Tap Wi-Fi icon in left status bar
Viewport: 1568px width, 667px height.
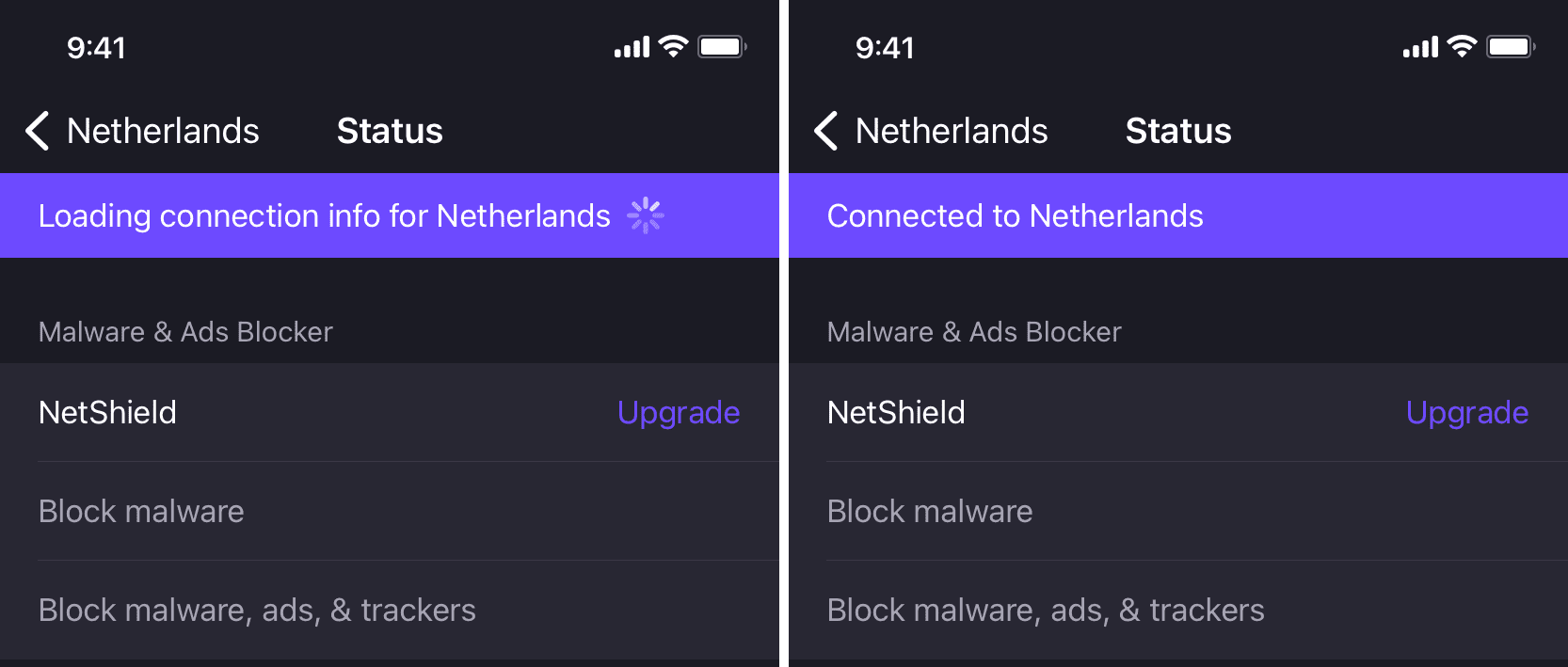click(x=674, y=46)
